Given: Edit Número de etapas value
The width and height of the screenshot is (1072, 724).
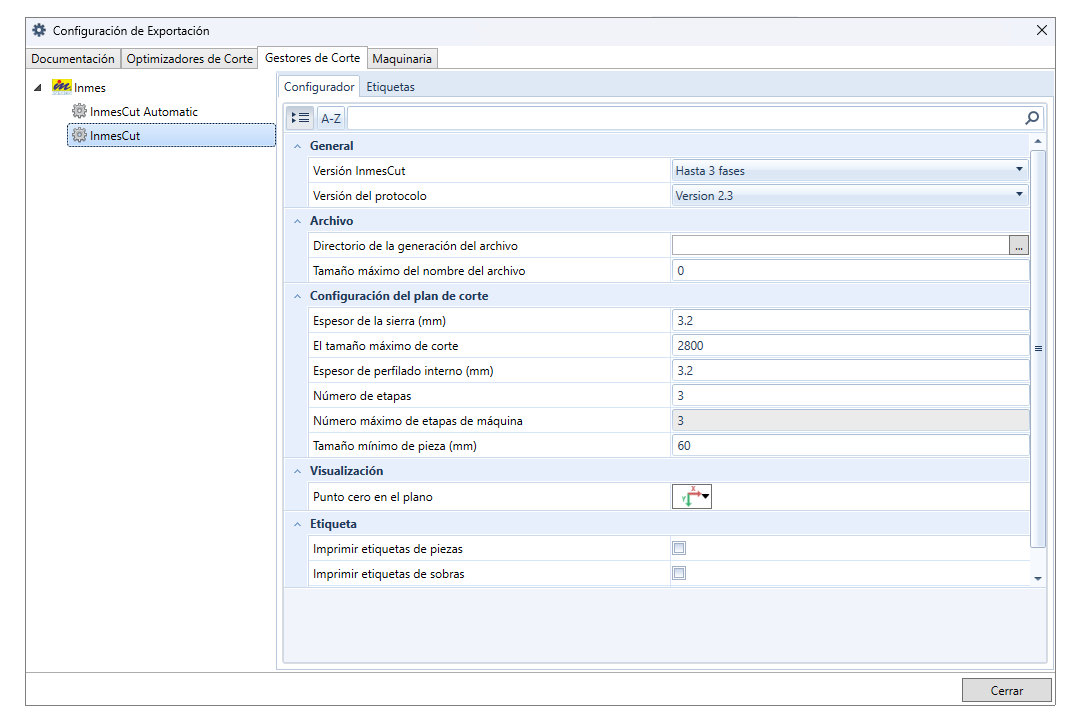Looking at the screenshot, I should click(850, 395).
